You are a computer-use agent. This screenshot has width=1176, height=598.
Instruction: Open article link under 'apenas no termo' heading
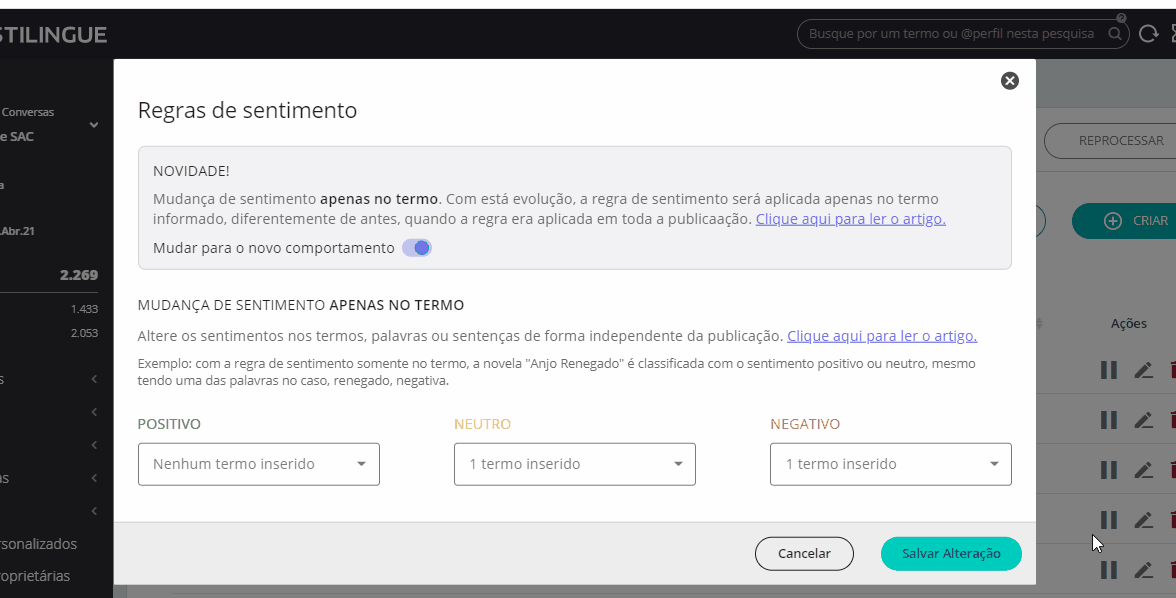(x=881, y=336)
